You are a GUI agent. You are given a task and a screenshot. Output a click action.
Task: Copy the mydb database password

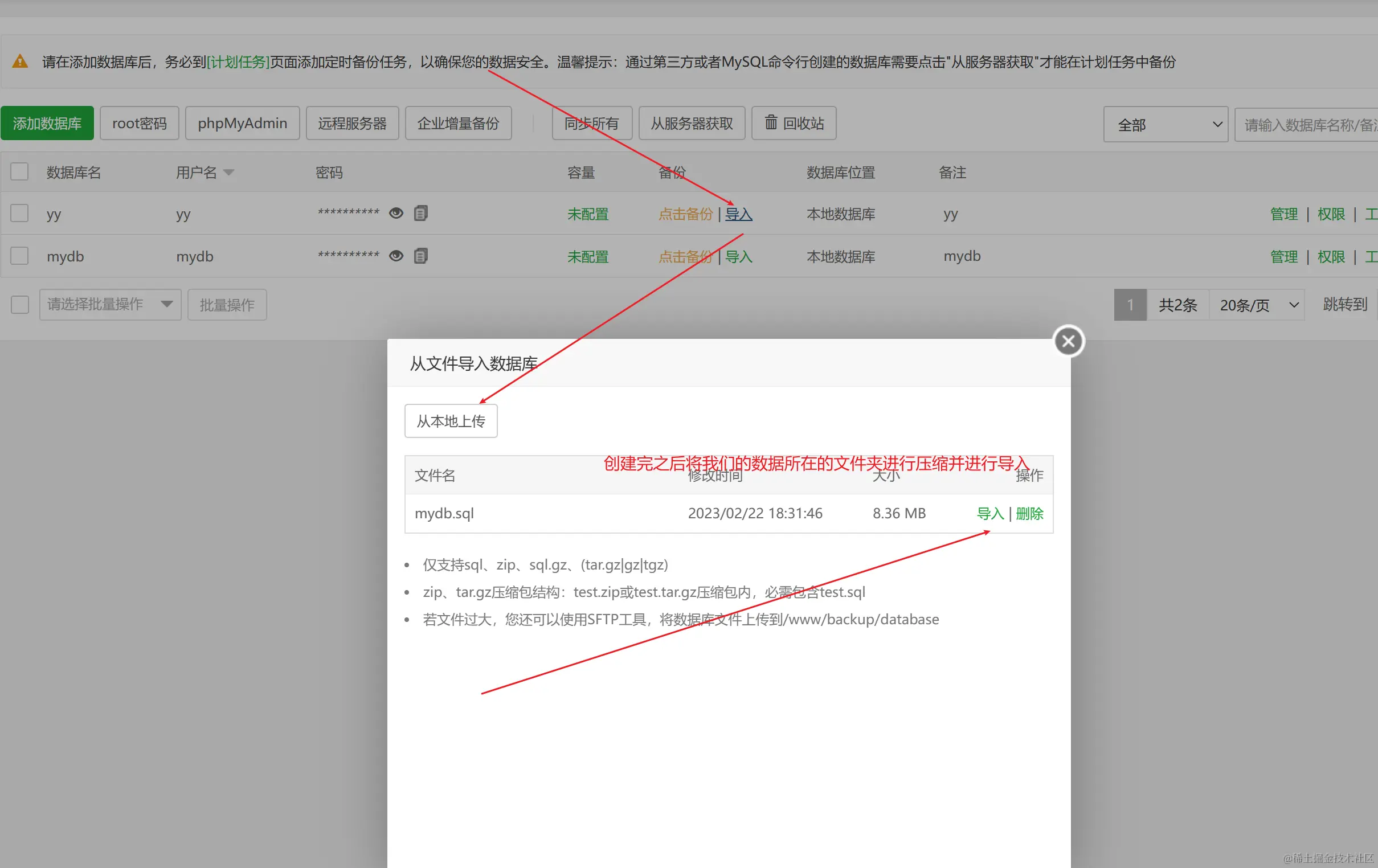point(420,256)
